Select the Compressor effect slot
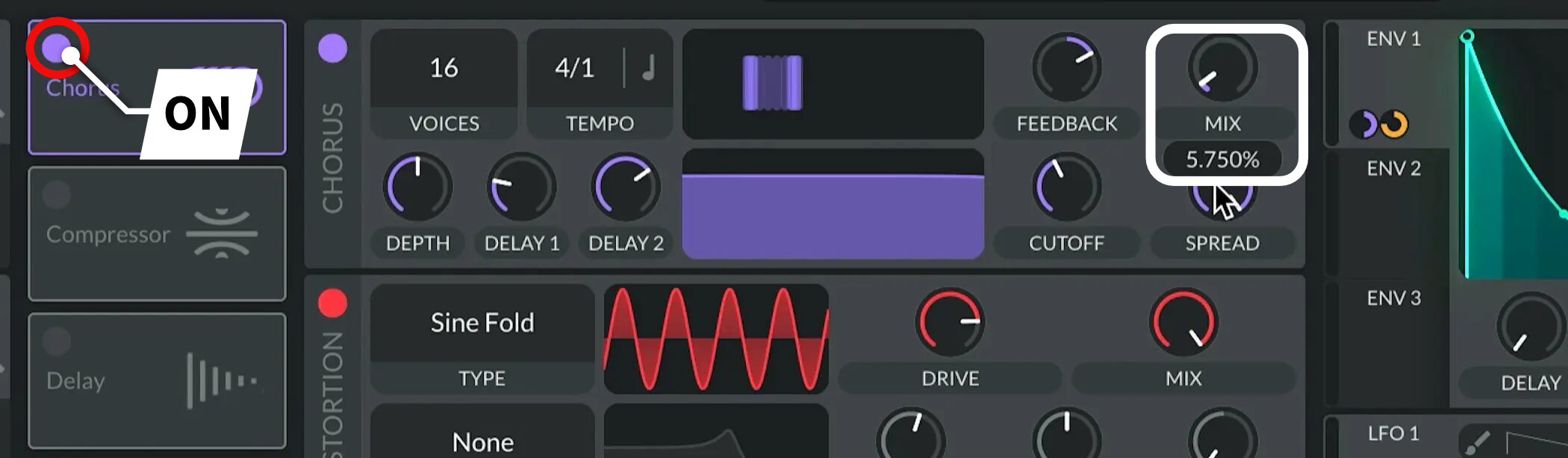This screenshot has width=1568, height=458. [157, 234]
